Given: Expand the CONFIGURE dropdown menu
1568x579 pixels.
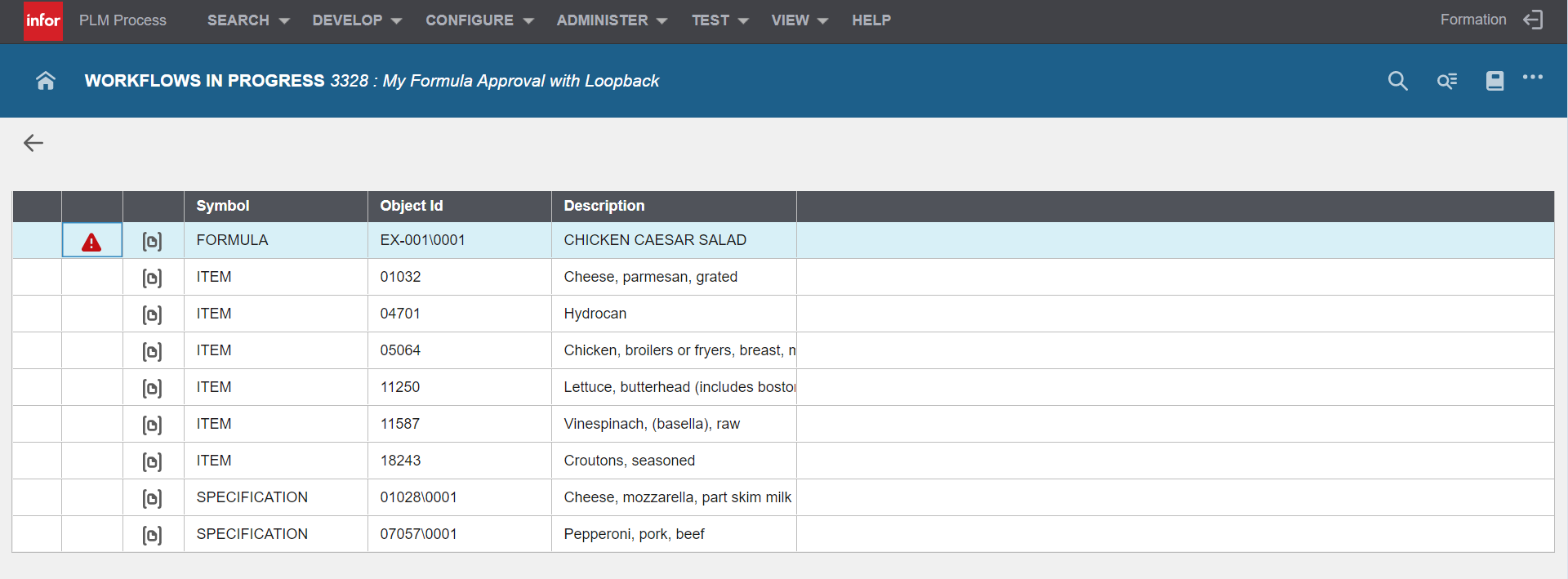Looking at the screenshot, I should [x=479, y=20].
